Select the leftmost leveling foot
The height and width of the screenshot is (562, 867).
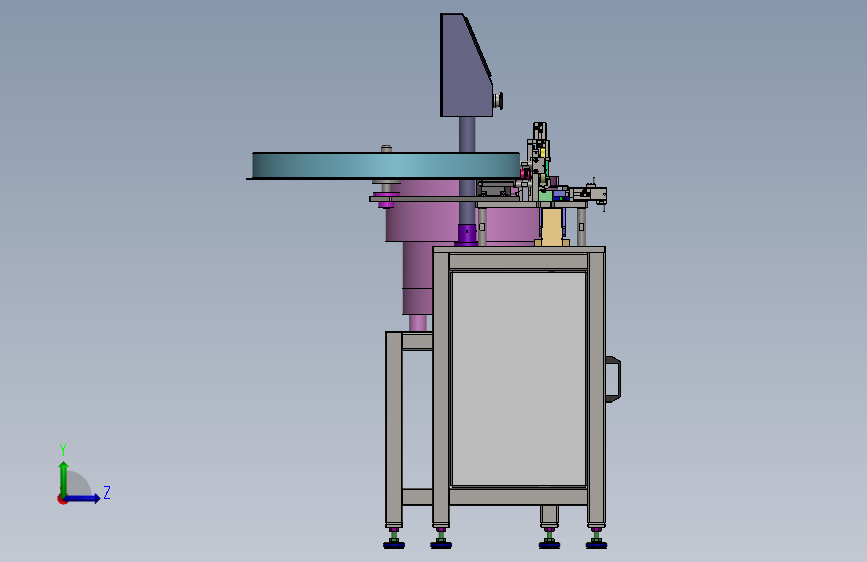[x=394, y=538]
